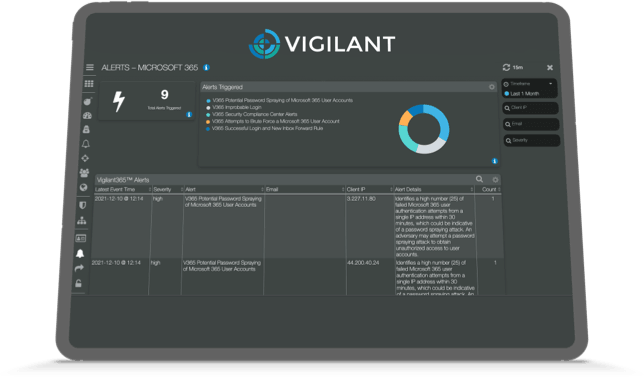This screenshot has width=644, height=377.
Task: Click second row's Password Spraying alert name
Action: (x=222, y=266)
